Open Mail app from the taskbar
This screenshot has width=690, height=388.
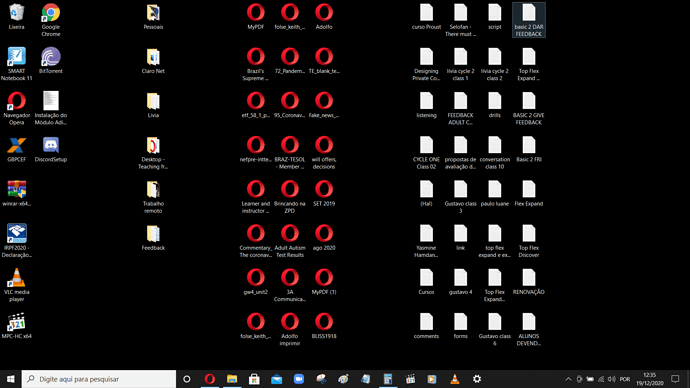[276, 379]
